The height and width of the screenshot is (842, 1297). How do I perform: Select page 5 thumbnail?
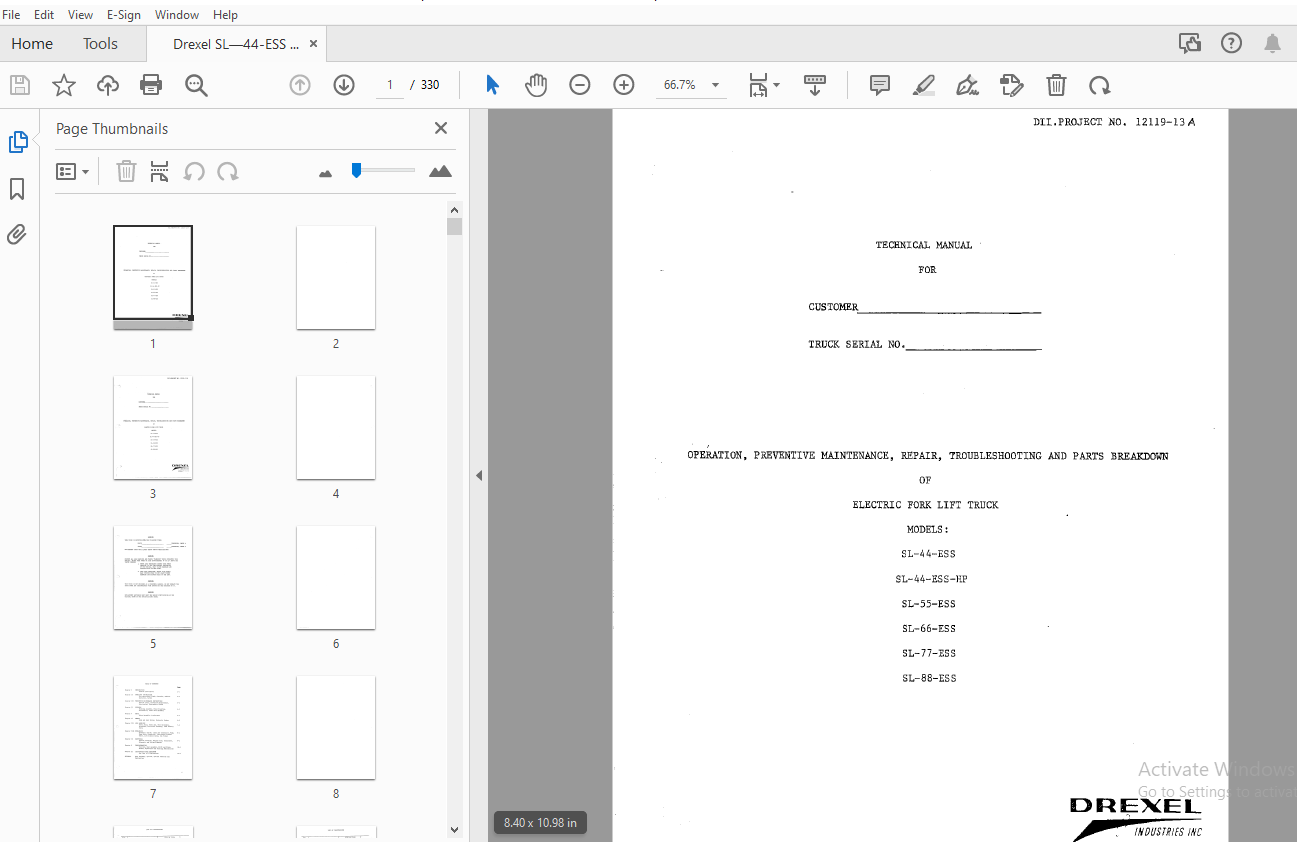[x=153, y=577]
